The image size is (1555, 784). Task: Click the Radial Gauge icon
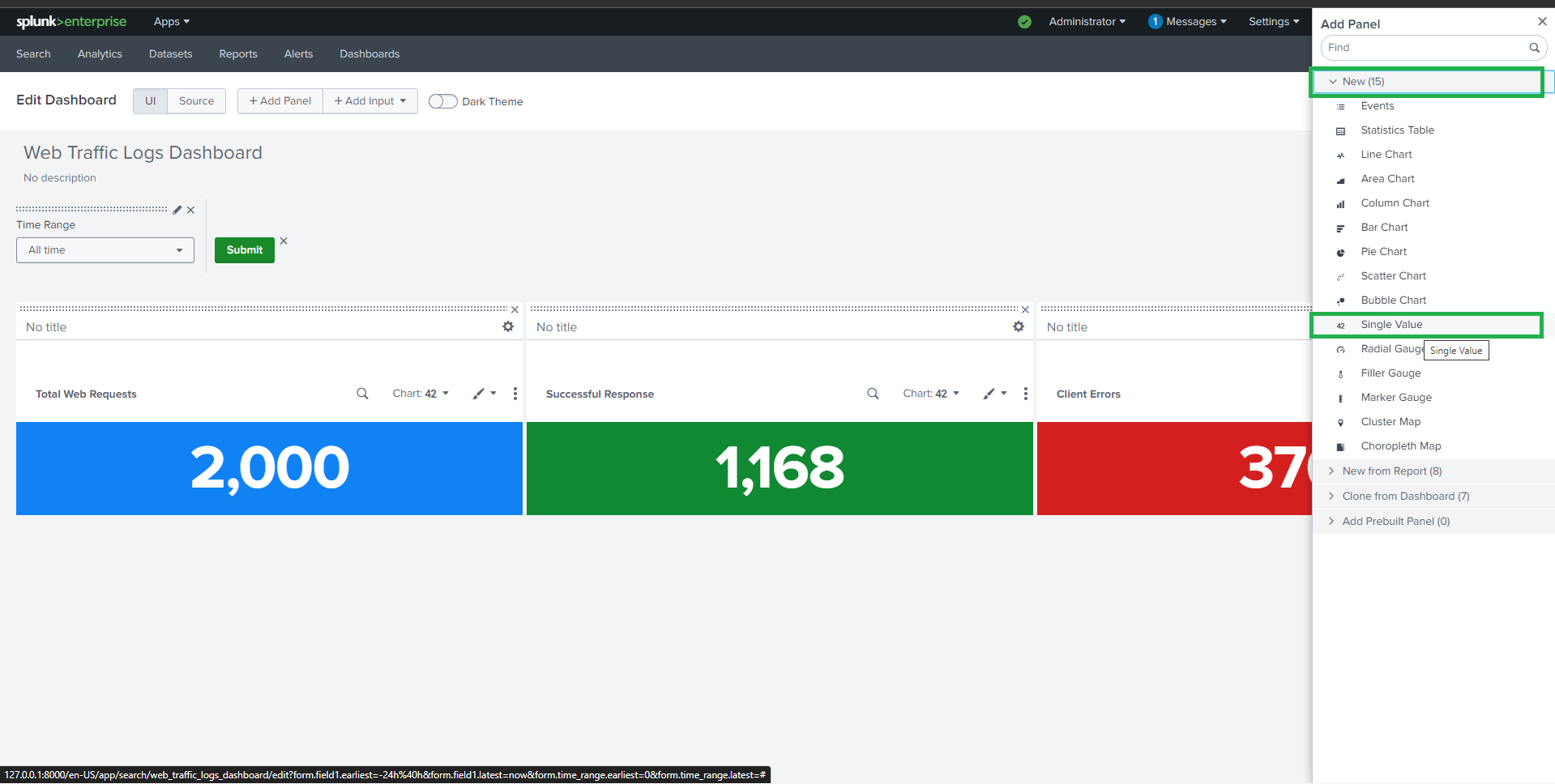pyautogui.click(x=1340, y=350)
